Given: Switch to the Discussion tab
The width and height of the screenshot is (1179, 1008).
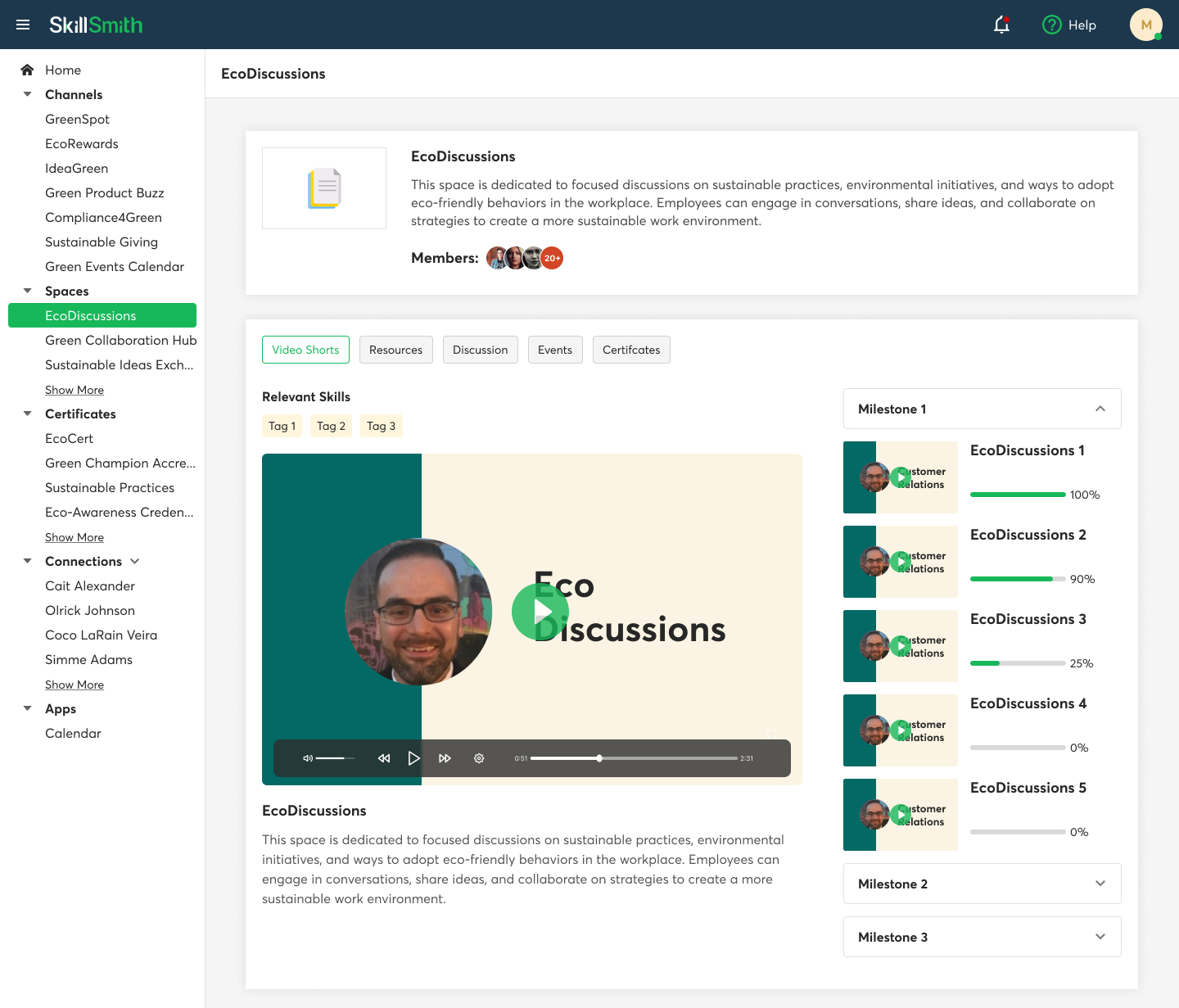Looking at the screenshot, I should [x=480, y=350].
